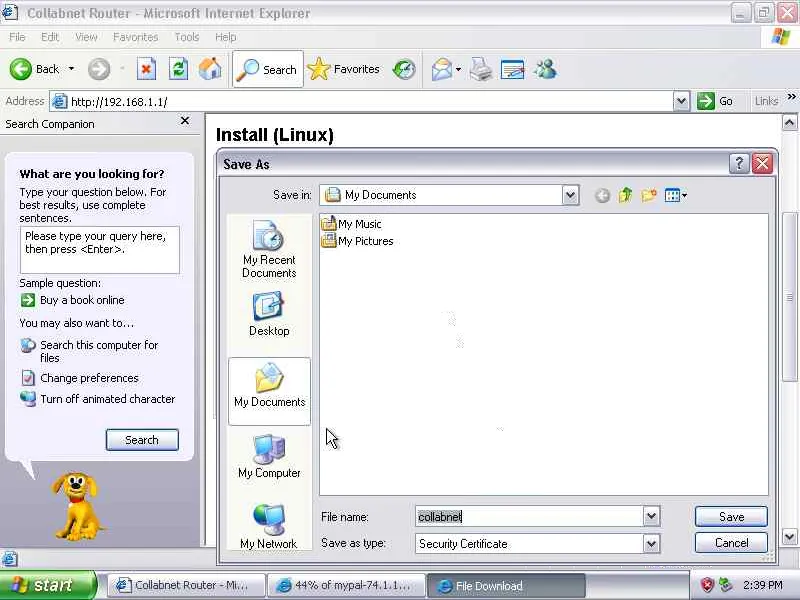Open the Mail button dropdown arrow
The image size is (800, 600).
pos(458,69)
